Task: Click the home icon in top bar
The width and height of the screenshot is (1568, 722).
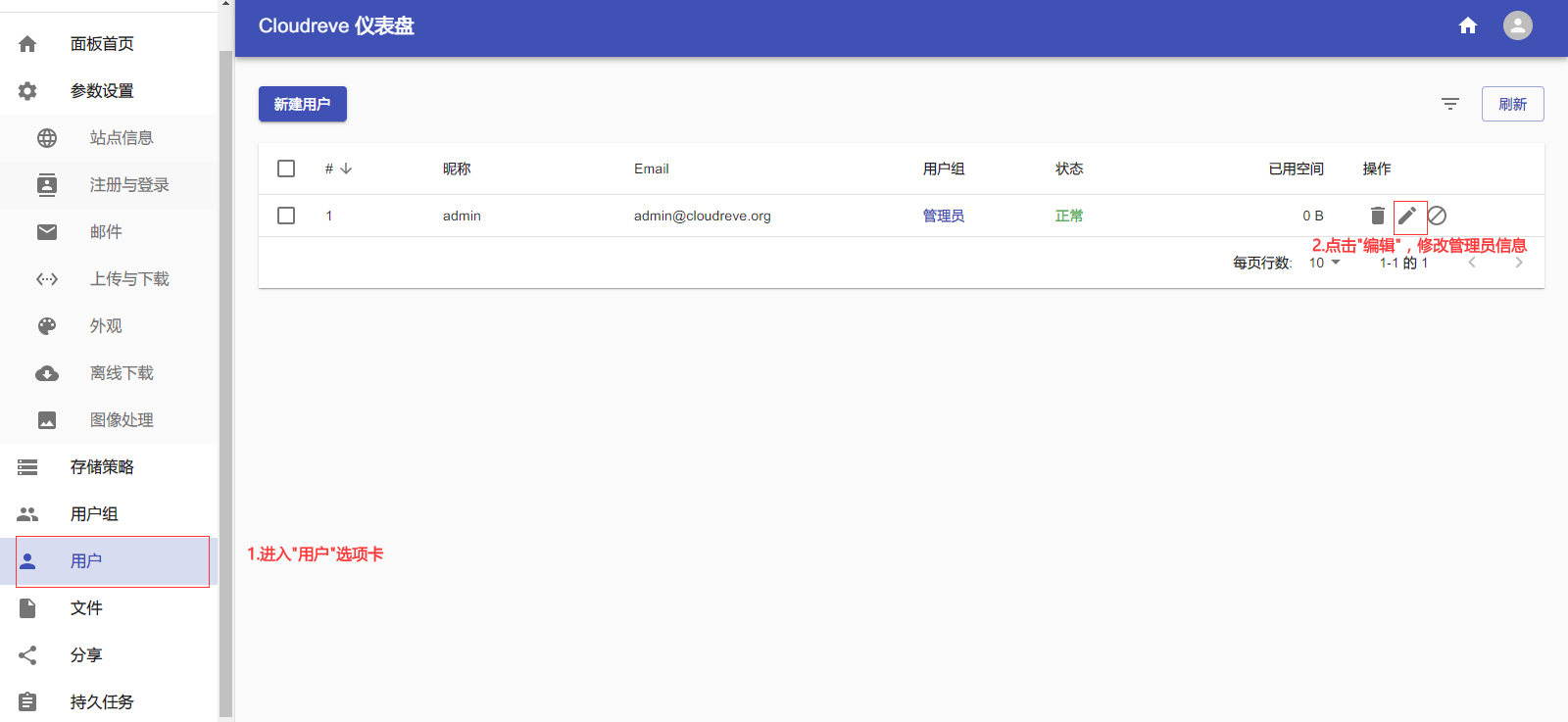Action: pyautogui.click(x=1467, y=25)
